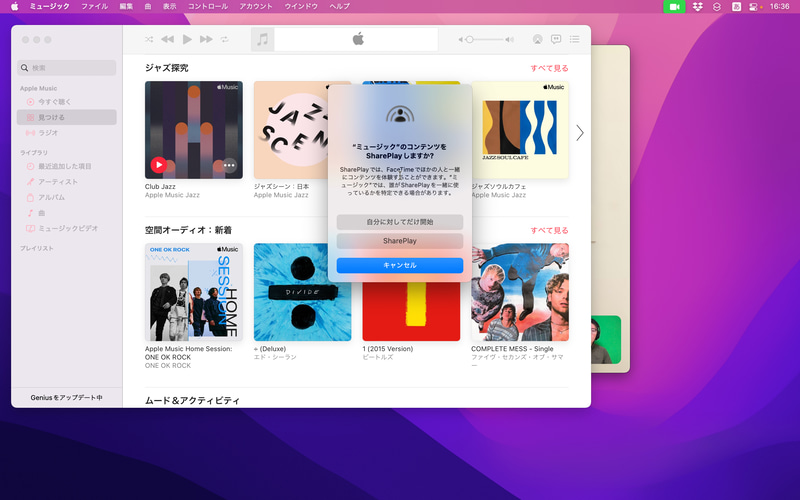Select 今すぐ聴く in the sidebar

click(x=67, y=102)
